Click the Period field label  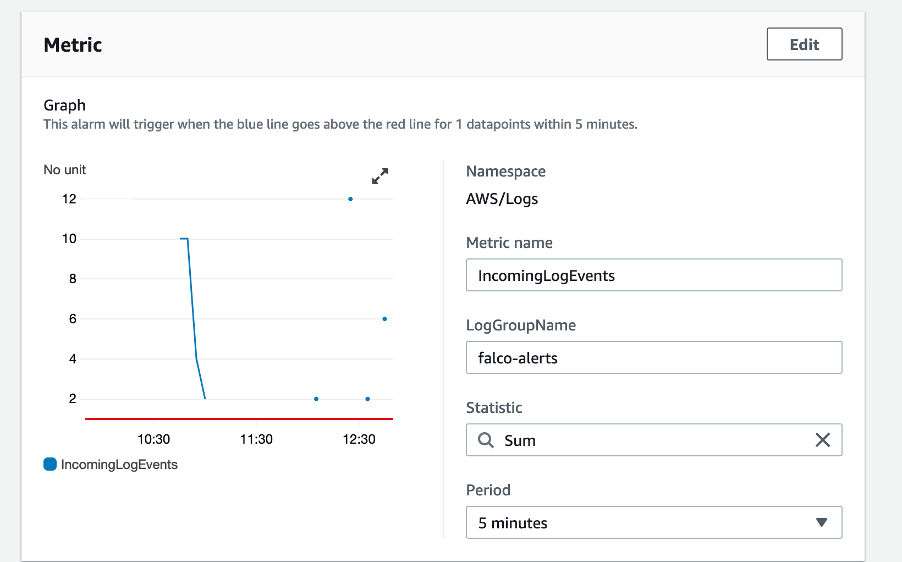pos(488,490)
